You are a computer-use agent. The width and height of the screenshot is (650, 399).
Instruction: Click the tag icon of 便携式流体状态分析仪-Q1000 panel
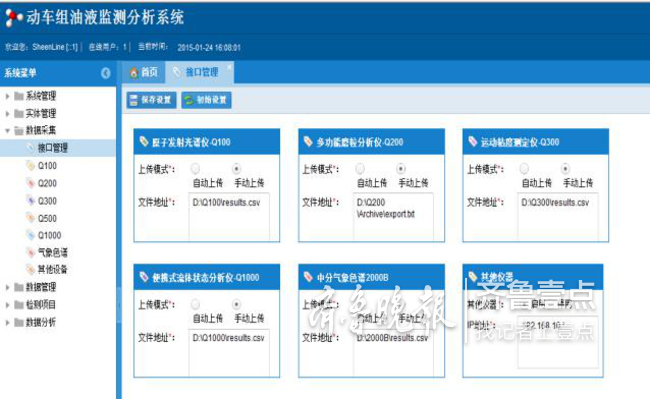coord(144,277)
